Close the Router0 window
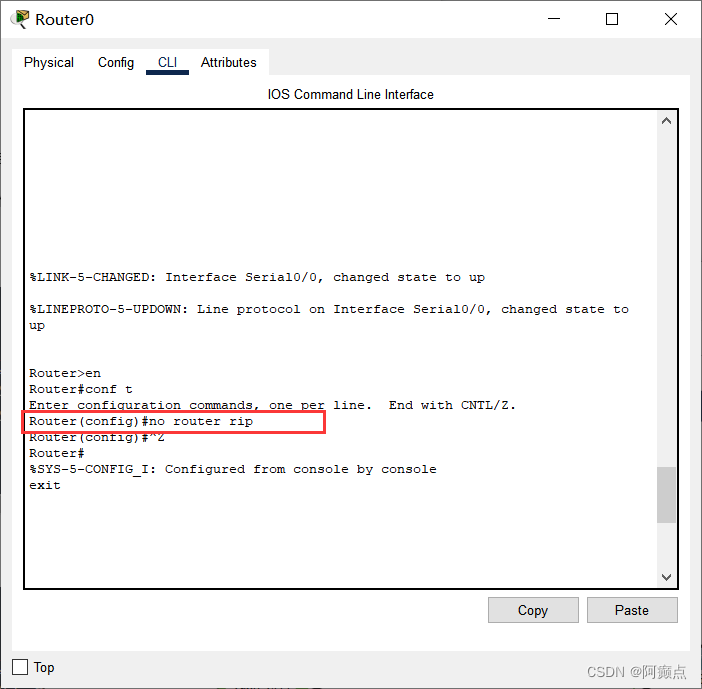The image size is (702, 689). [671, 19]
